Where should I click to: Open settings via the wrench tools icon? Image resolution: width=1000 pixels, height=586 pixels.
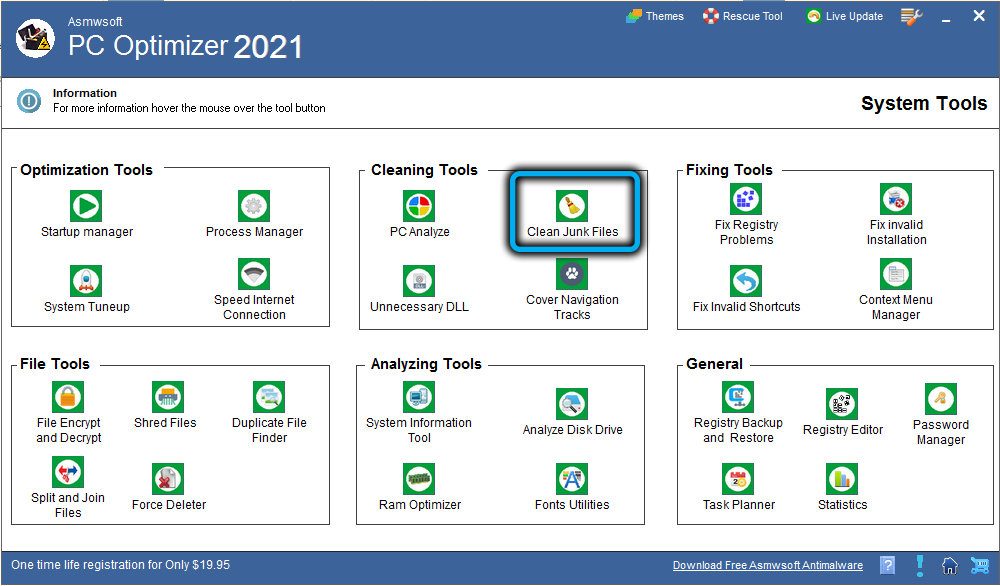(911, 16)
